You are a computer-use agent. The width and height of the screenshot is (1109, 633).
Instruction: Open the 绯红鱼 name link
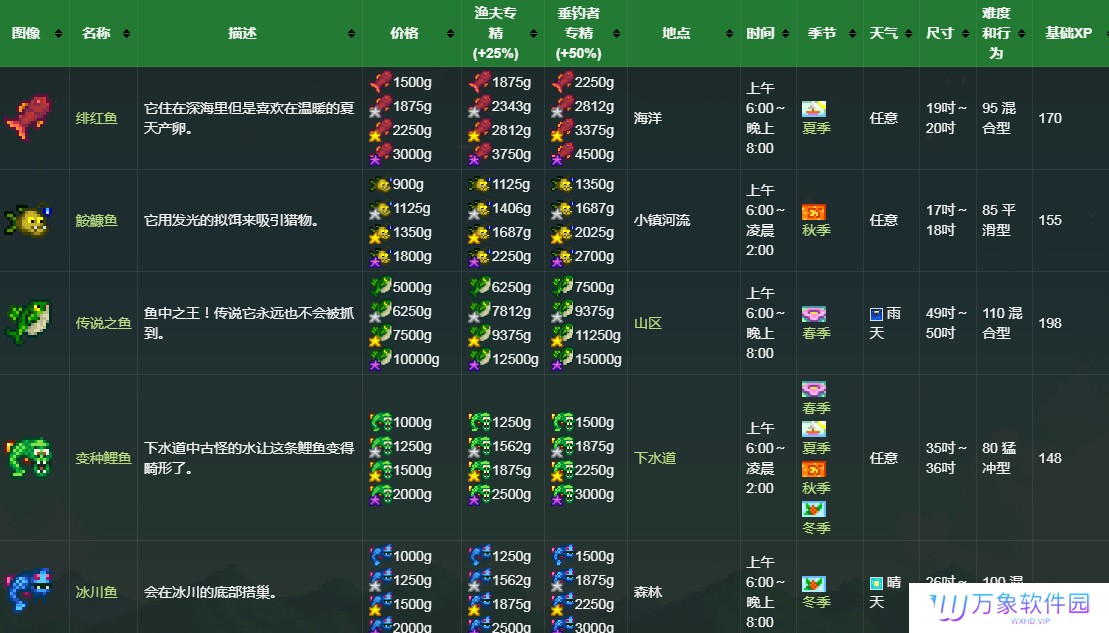[96, 118]
